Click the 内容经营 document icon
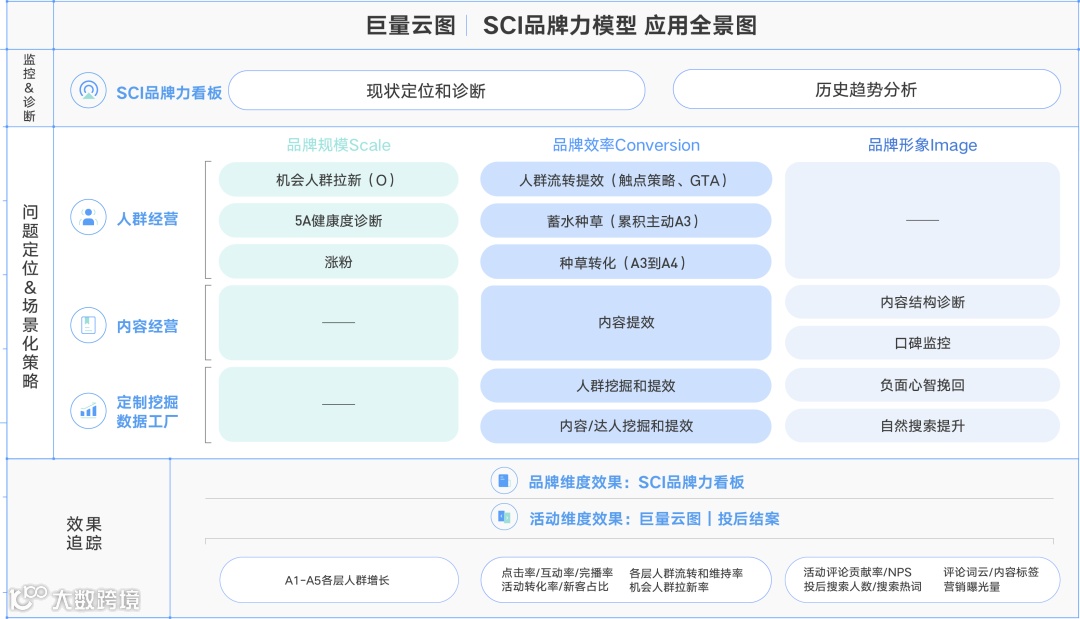The image size is (1080, 619). (x=88, y=325)
